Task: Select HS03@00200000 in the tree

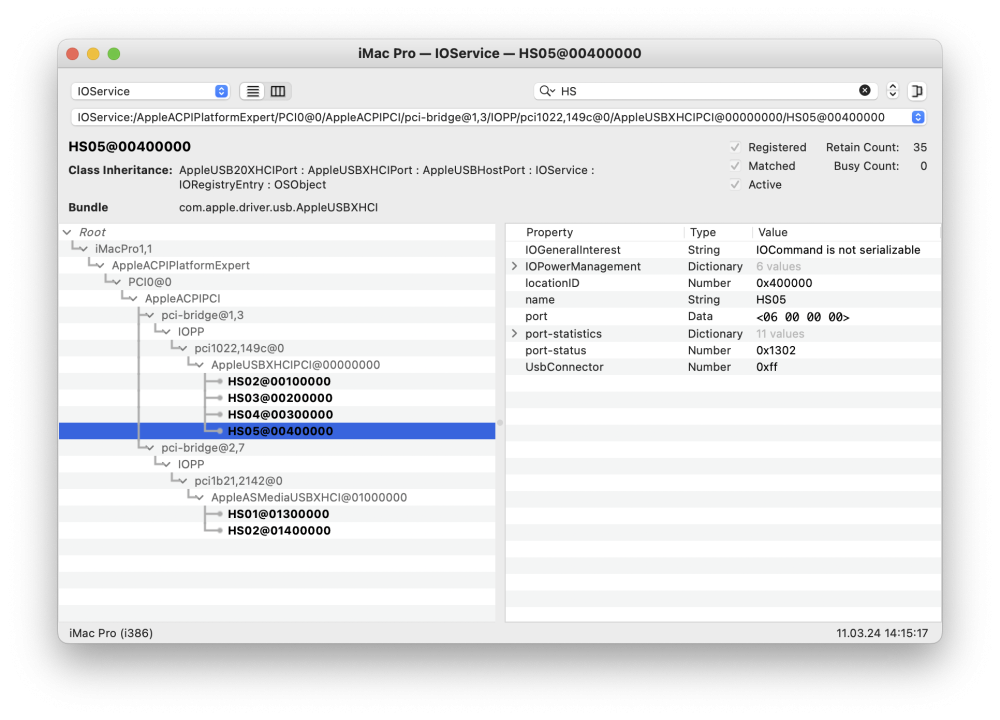Action: pos(280,398)
